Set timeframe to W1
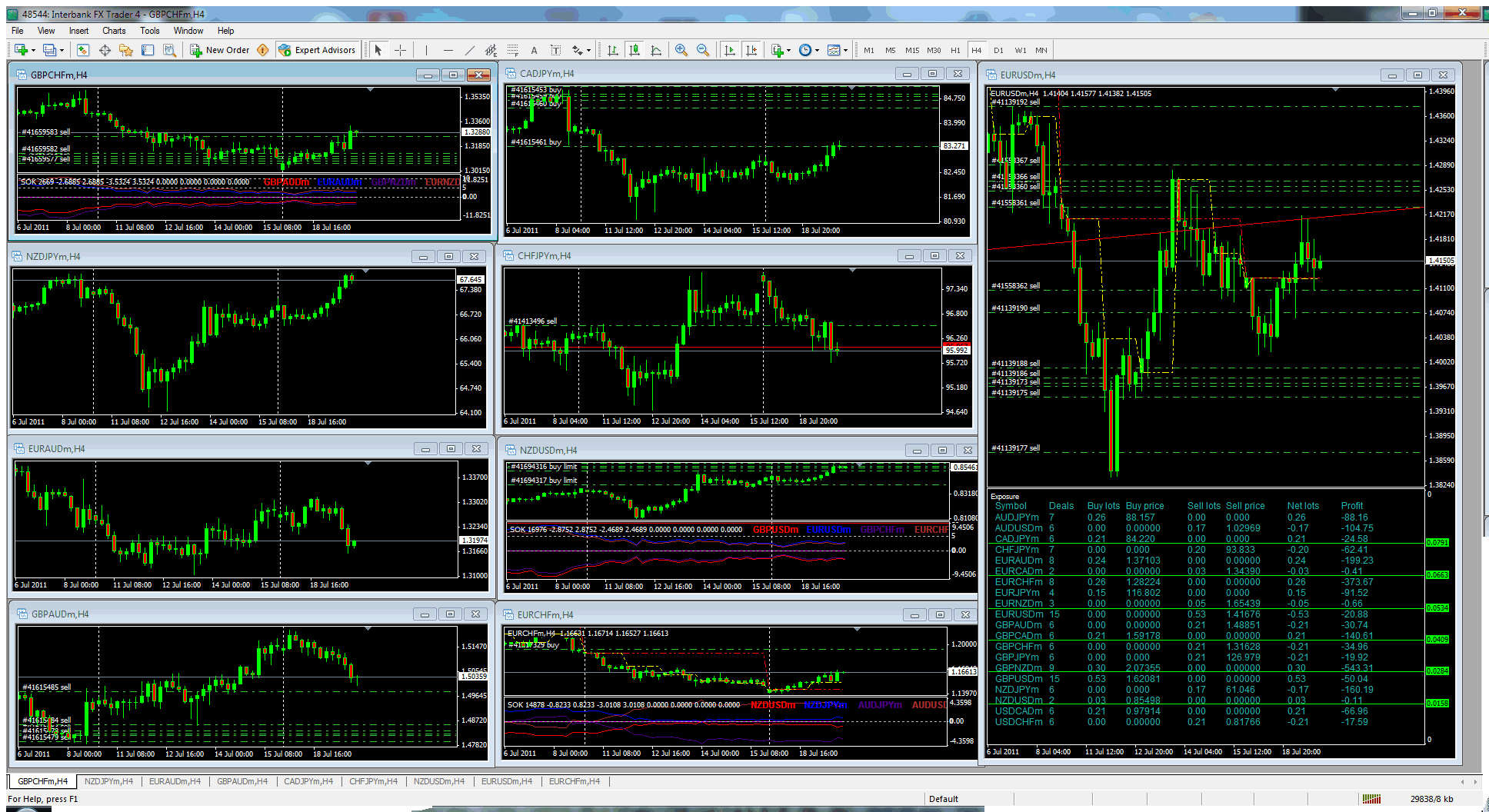 tap(1020, 50)
